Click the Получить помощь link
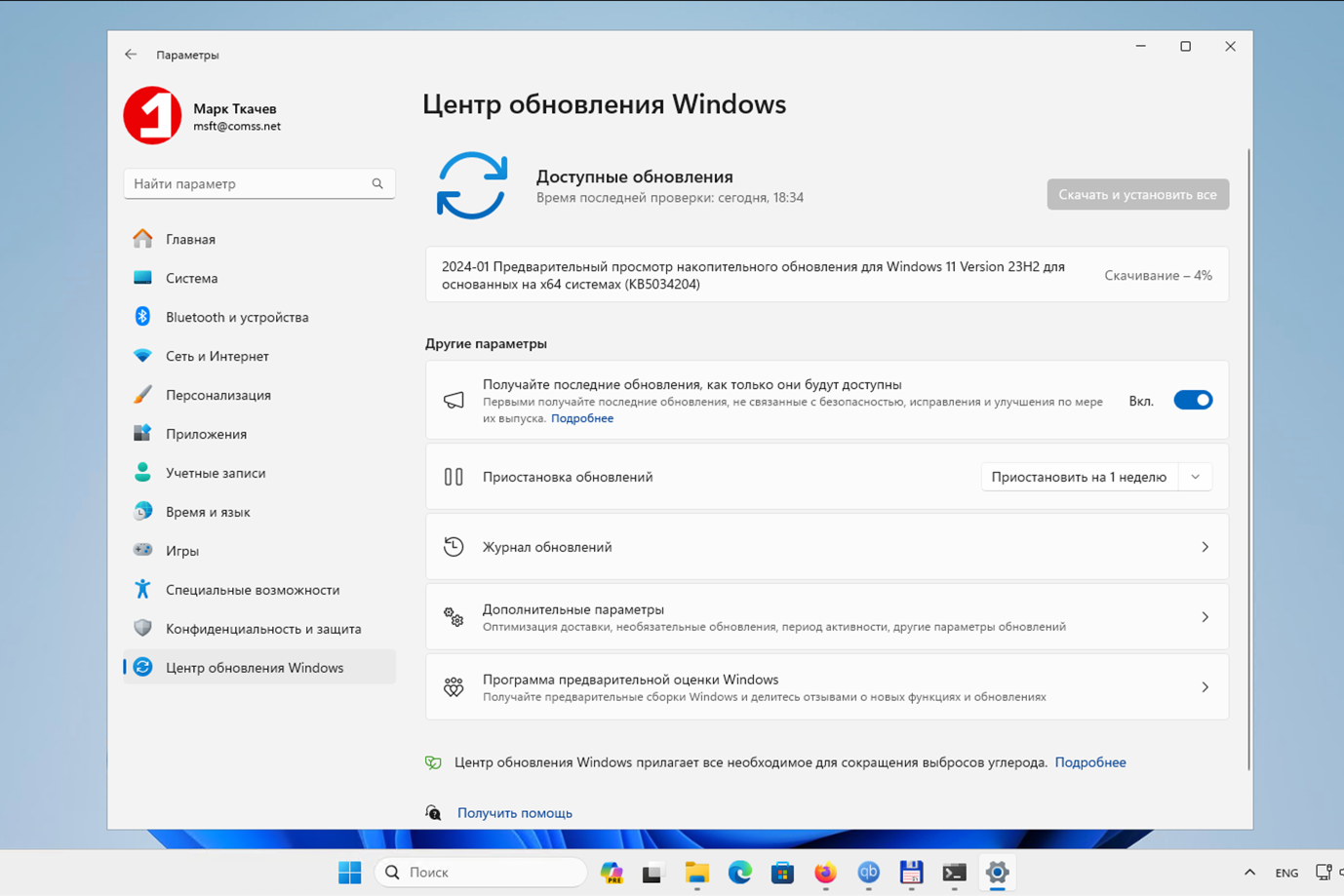 tap(514, 813)
